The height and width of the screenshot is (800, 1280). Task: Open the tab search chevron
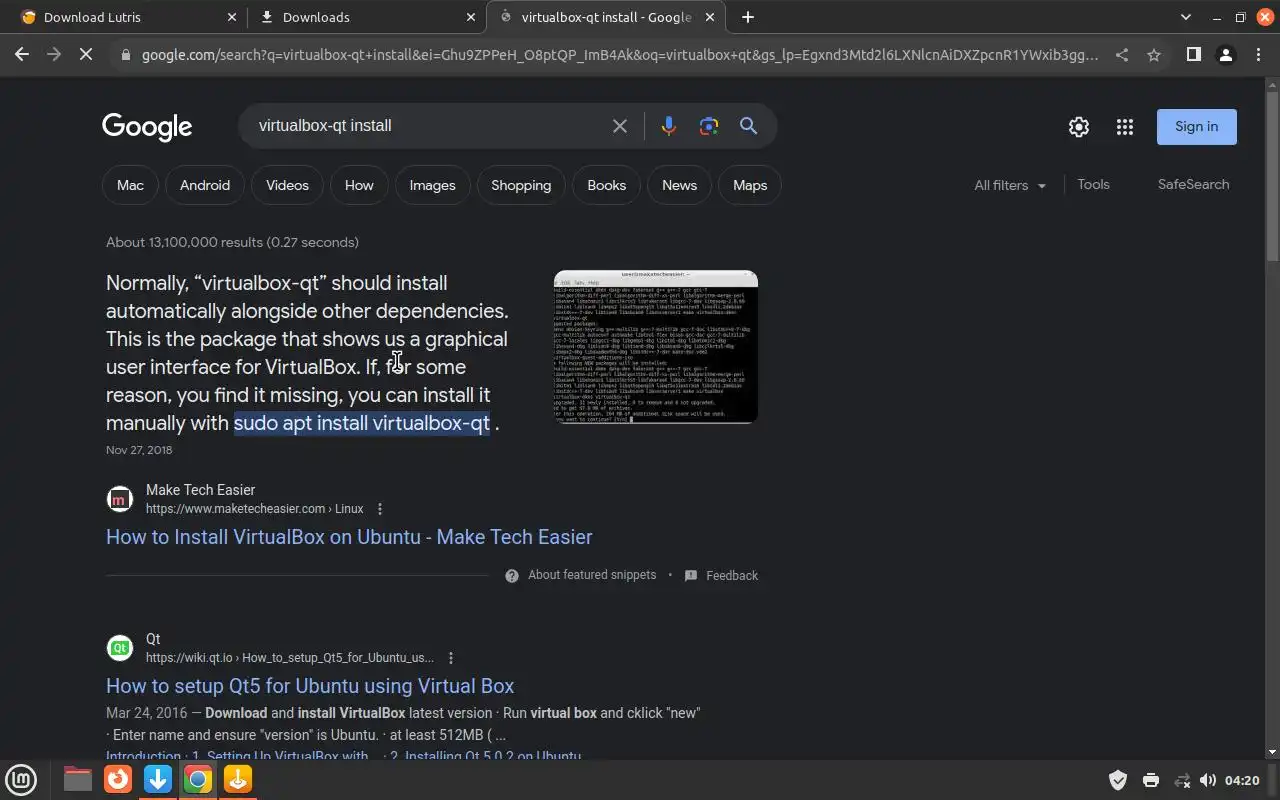click(x=1186, y=17)
